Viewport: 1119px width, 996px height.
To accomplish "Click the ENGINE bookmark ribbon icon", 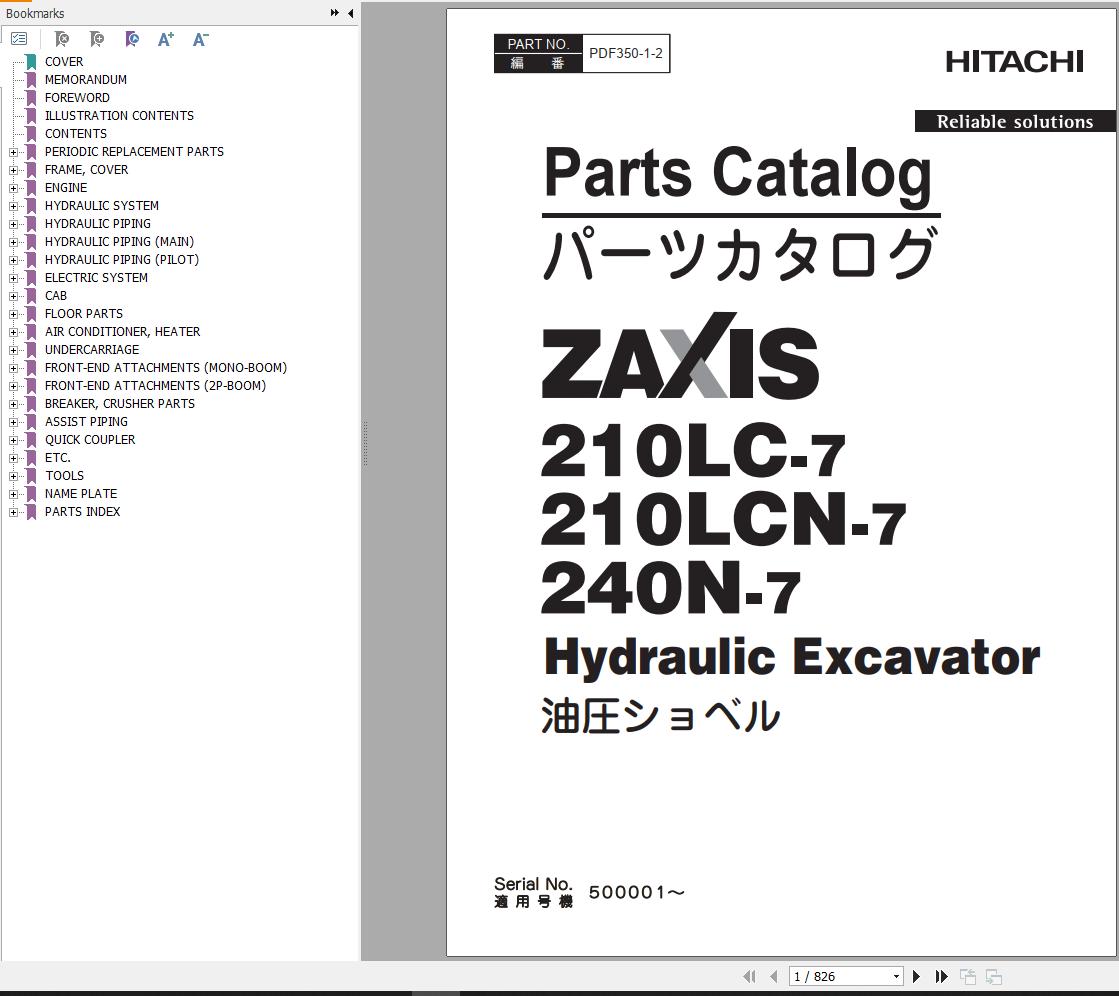I will 31,188.
